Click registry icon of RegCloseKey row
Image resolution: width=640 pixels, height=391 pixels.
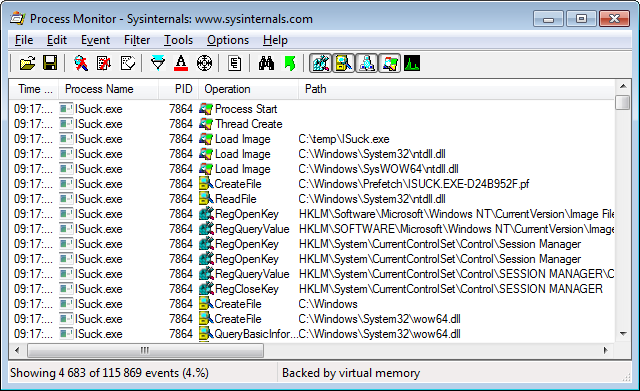(206, 289)
